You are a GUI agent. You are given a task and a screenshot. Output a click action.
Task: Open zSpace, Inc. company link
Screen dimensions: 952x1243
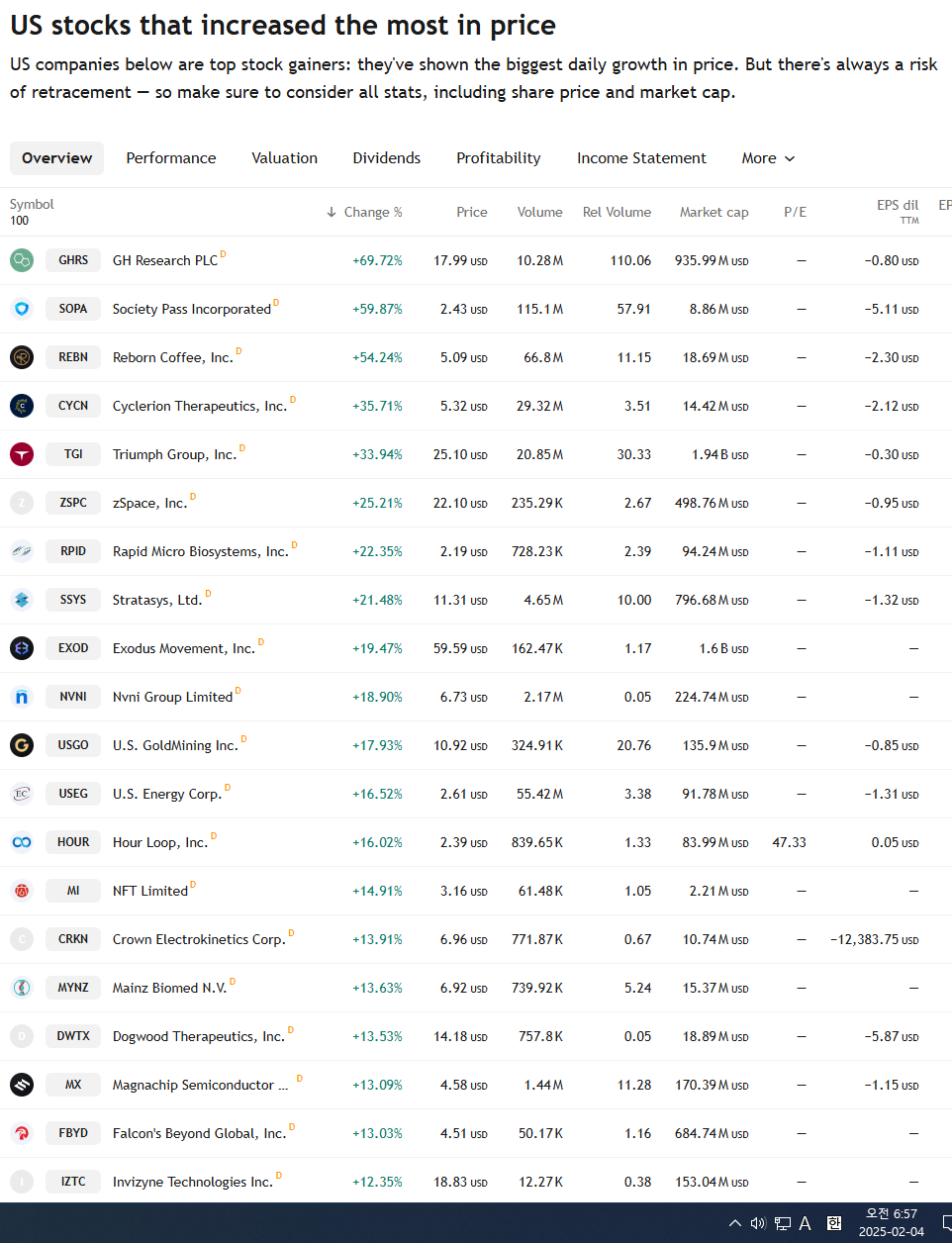tap(149, 503)
